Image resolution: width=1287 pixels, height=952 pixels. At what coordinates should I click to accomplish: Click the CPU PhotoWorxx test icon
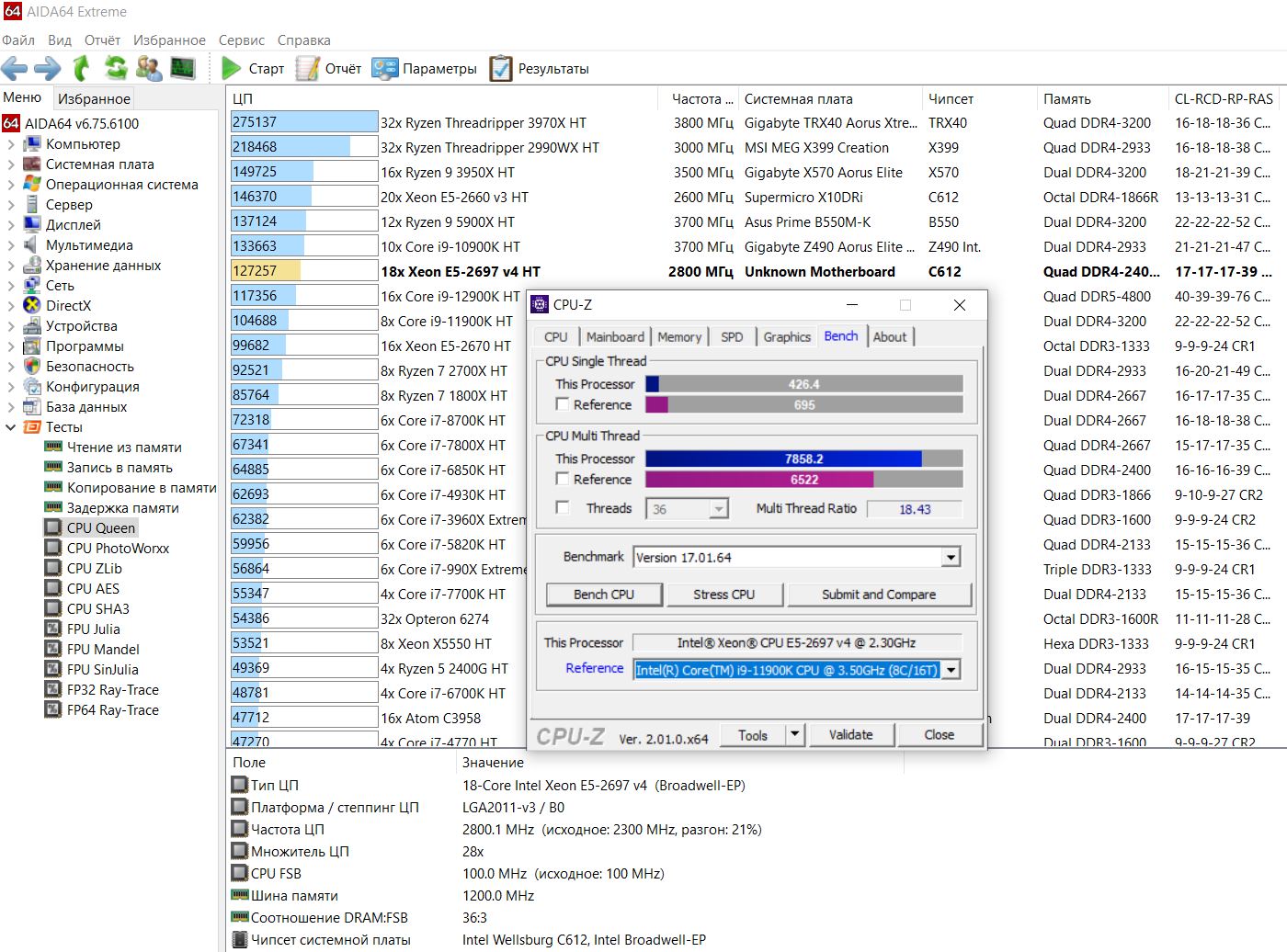click(53, 548)
